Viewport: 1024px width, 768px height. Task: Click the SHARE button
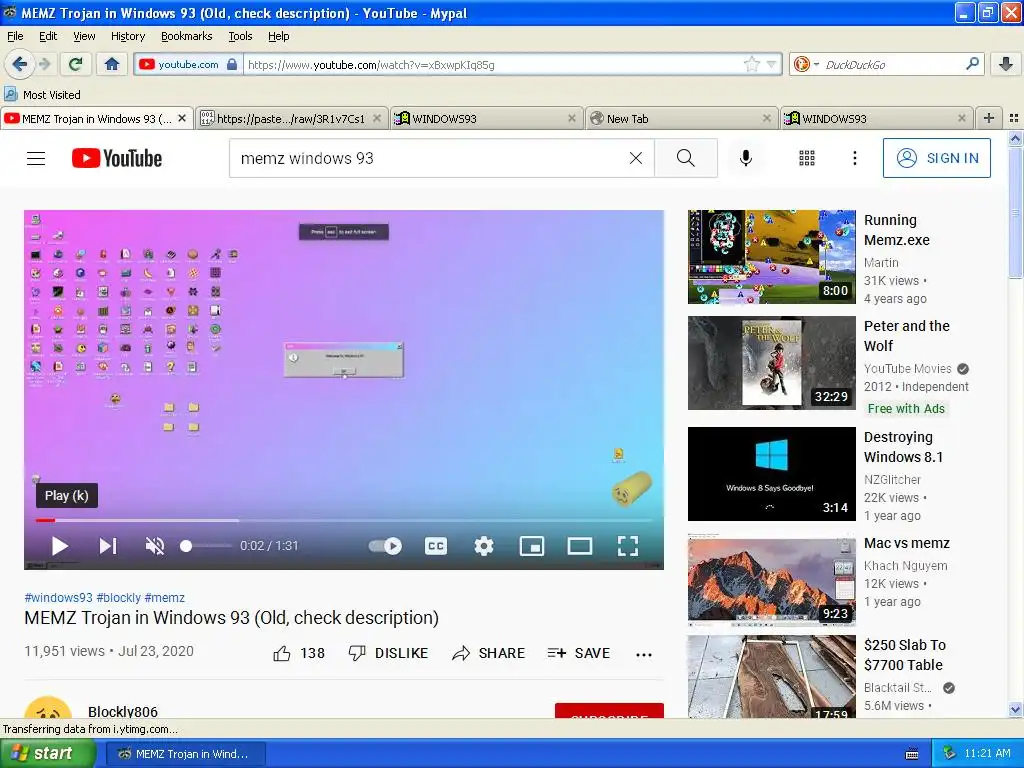click(x=488, y=653)
